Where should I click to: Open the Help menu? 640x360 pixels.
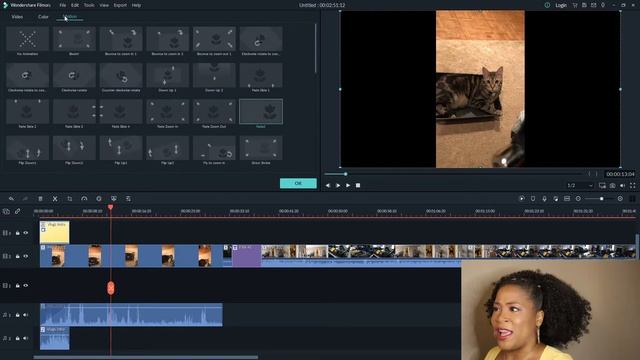[x=136, y=5]
